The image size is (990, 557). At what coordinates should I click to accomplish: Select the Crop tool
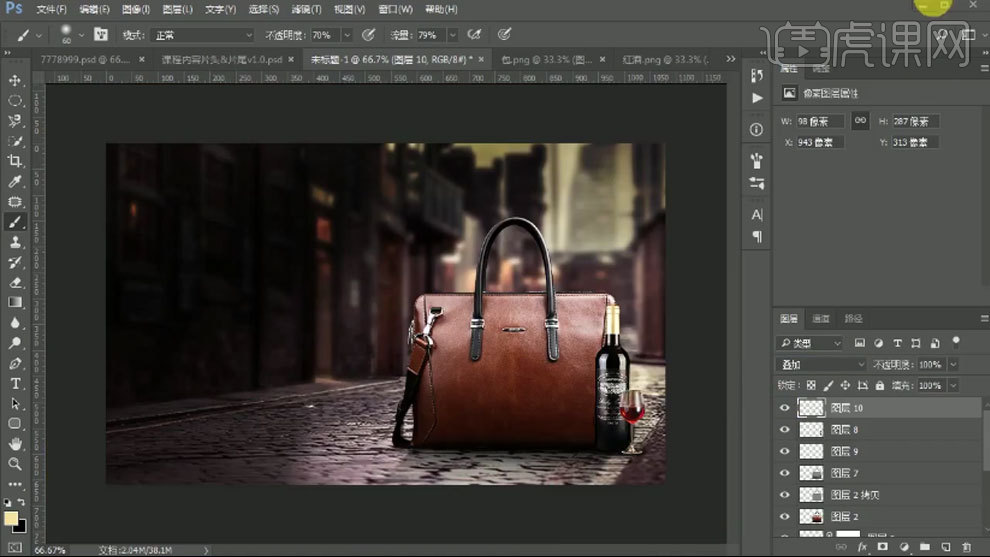click(15, 161)
